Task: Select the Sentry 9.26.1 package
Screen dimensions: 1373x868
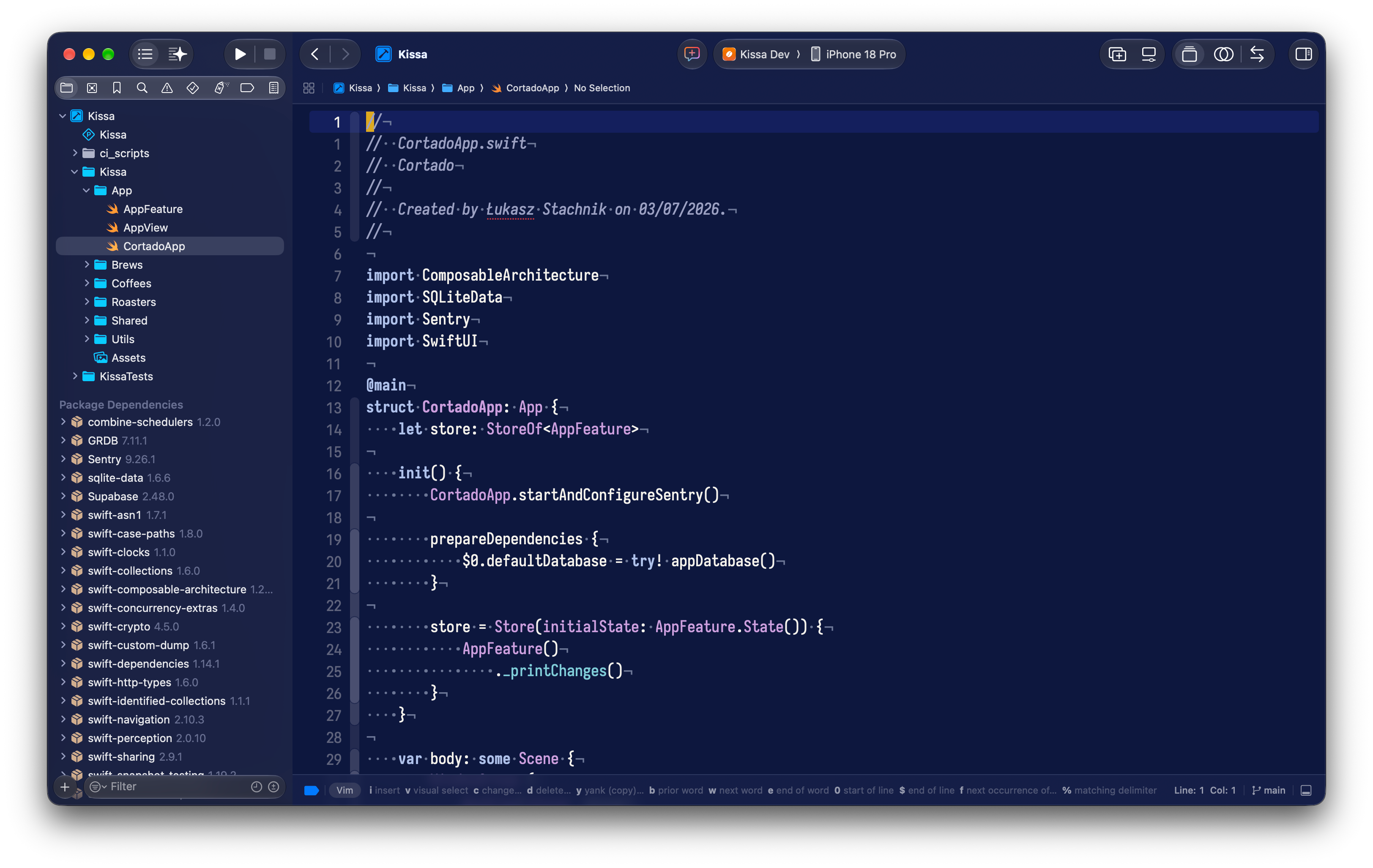Action: [x=121, y=459]
